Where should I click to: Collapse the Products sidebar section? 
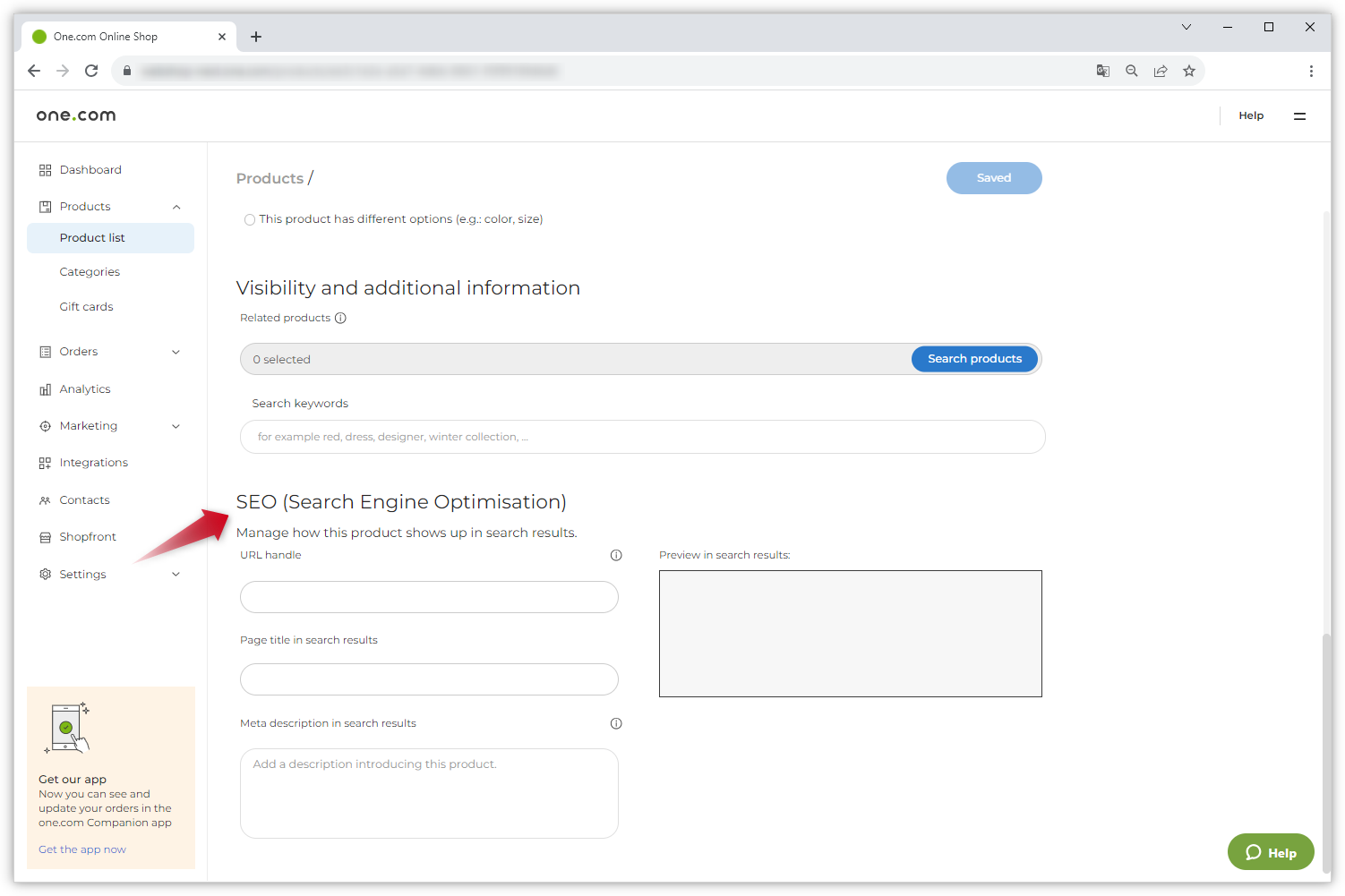[176, 207]
